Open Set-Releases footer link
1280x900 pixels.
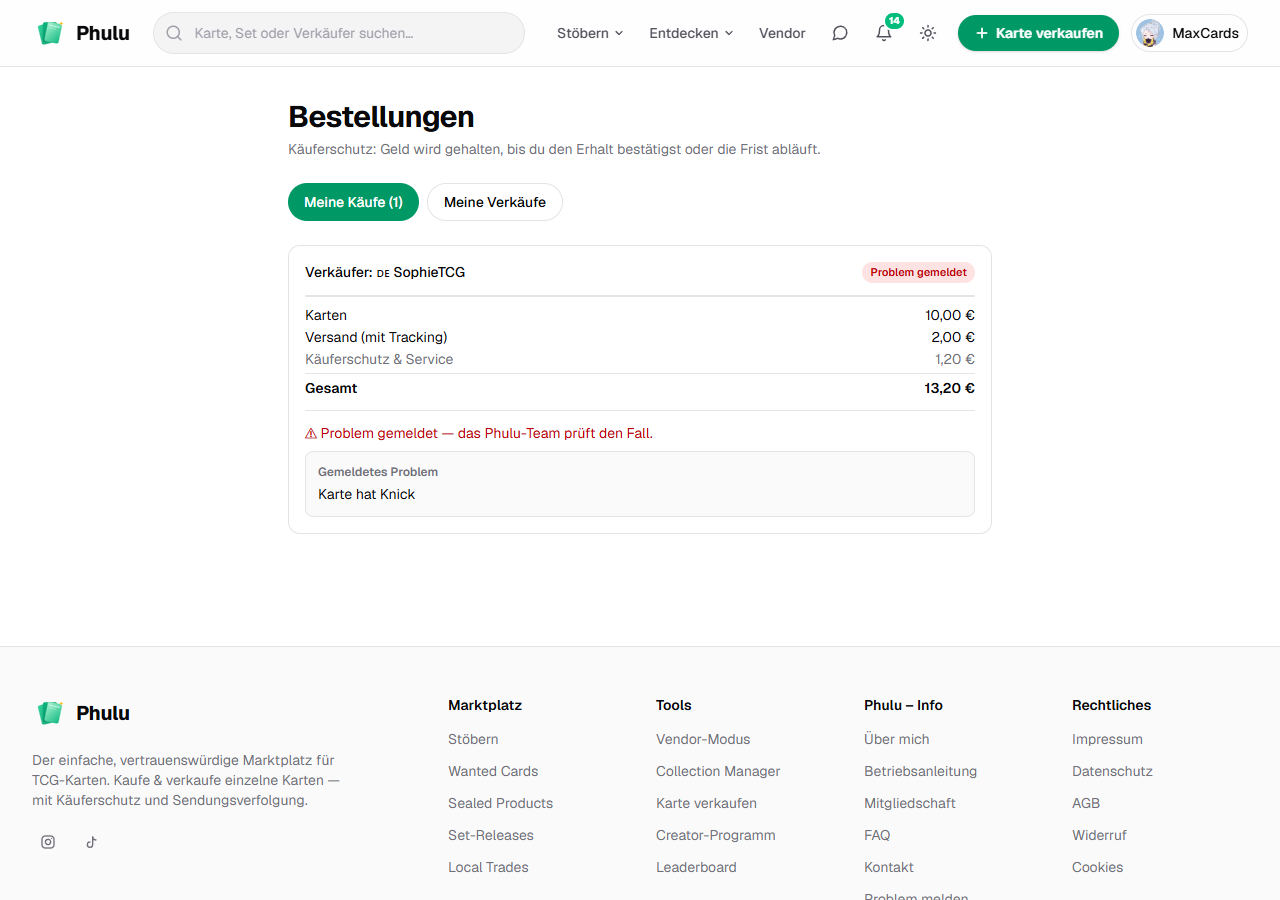491,835
